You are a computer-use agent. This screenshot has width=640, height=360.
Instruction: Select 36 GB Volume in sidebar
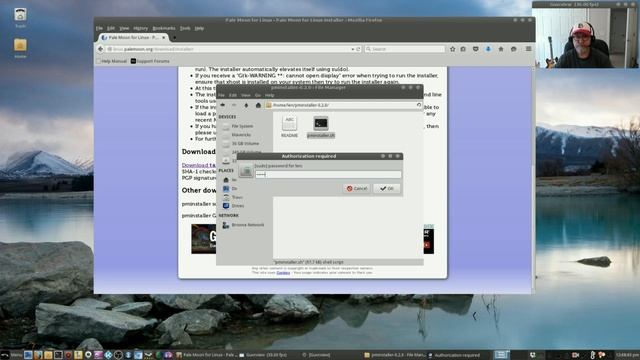tap(245, 144)
